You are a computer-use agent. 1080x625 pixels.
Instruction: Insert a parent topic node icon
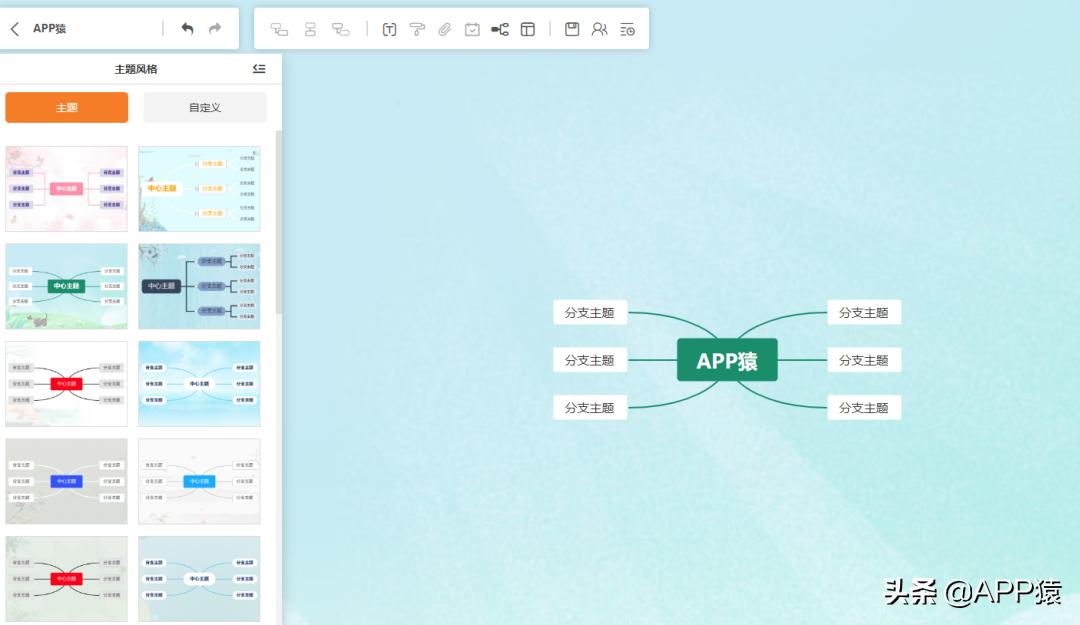(x=340, y=29)
